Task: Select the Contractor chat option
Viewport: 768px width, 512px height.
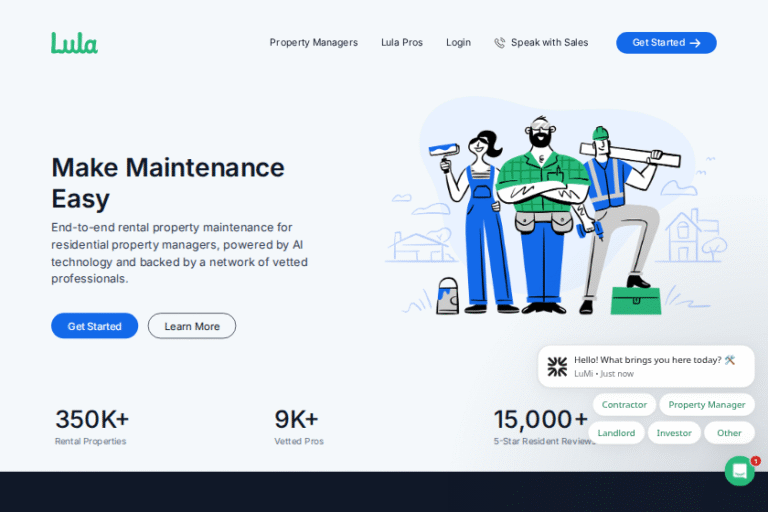Action: coord(624,405)
